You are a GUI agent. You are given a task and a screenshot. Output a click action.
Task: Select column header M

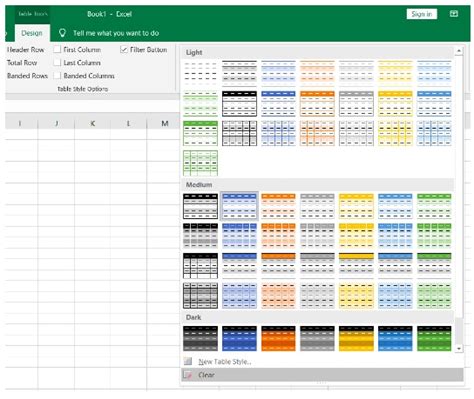point(165,124)
